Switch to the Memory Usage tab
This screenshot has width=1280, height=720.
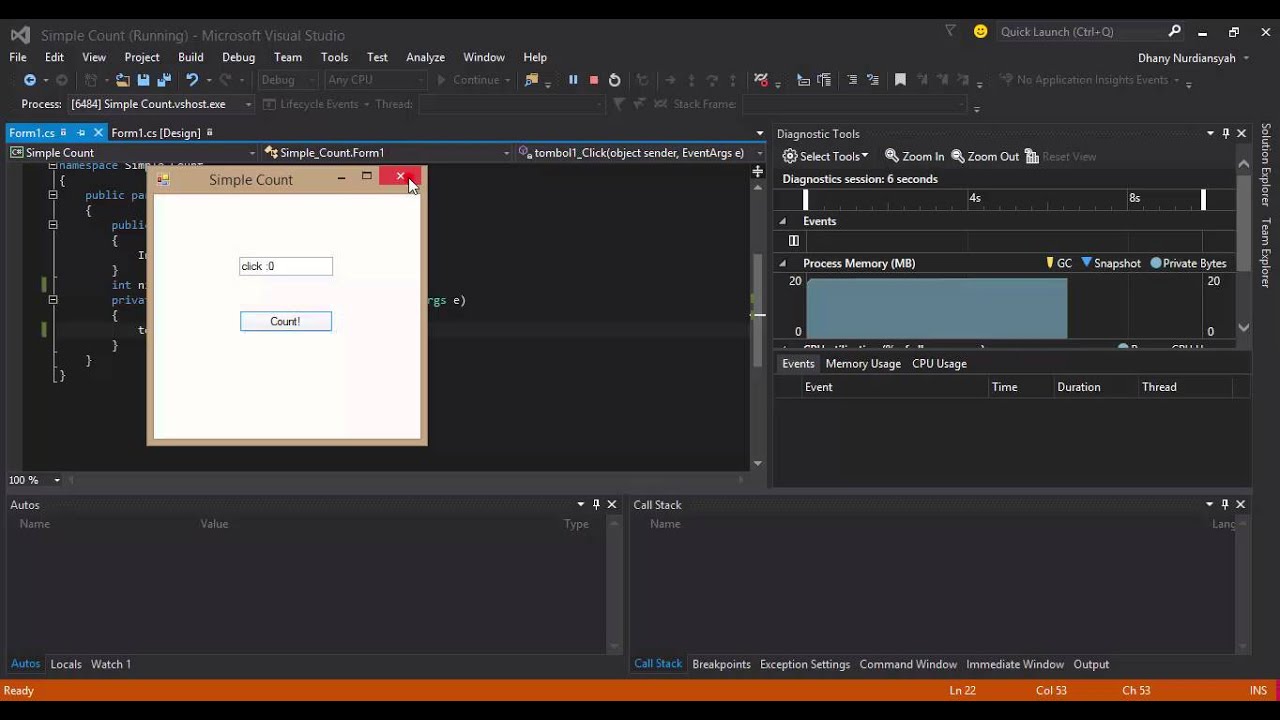[x=863, y=363]
